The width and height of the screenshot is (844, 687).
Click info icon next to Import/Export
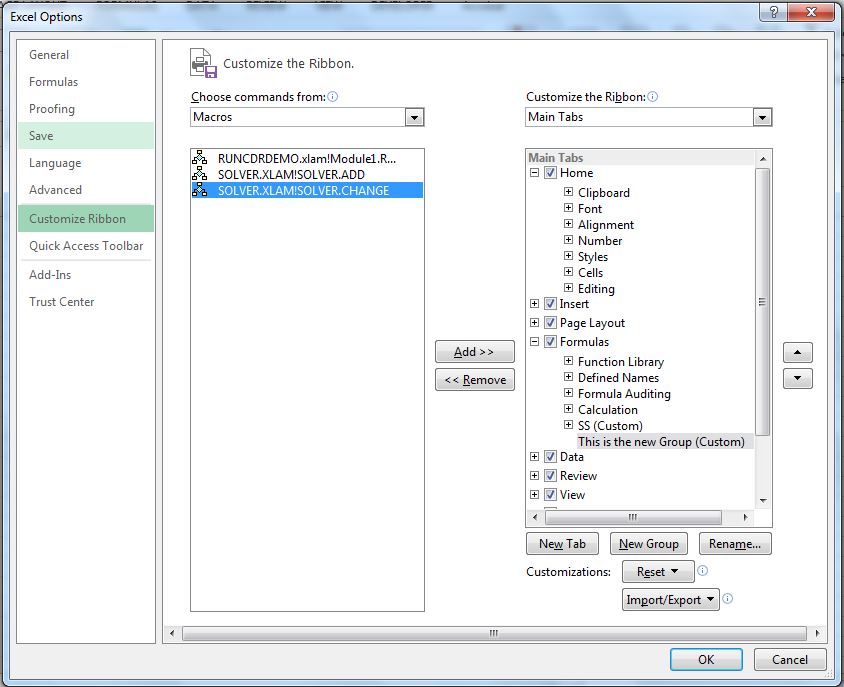[727, 599]
